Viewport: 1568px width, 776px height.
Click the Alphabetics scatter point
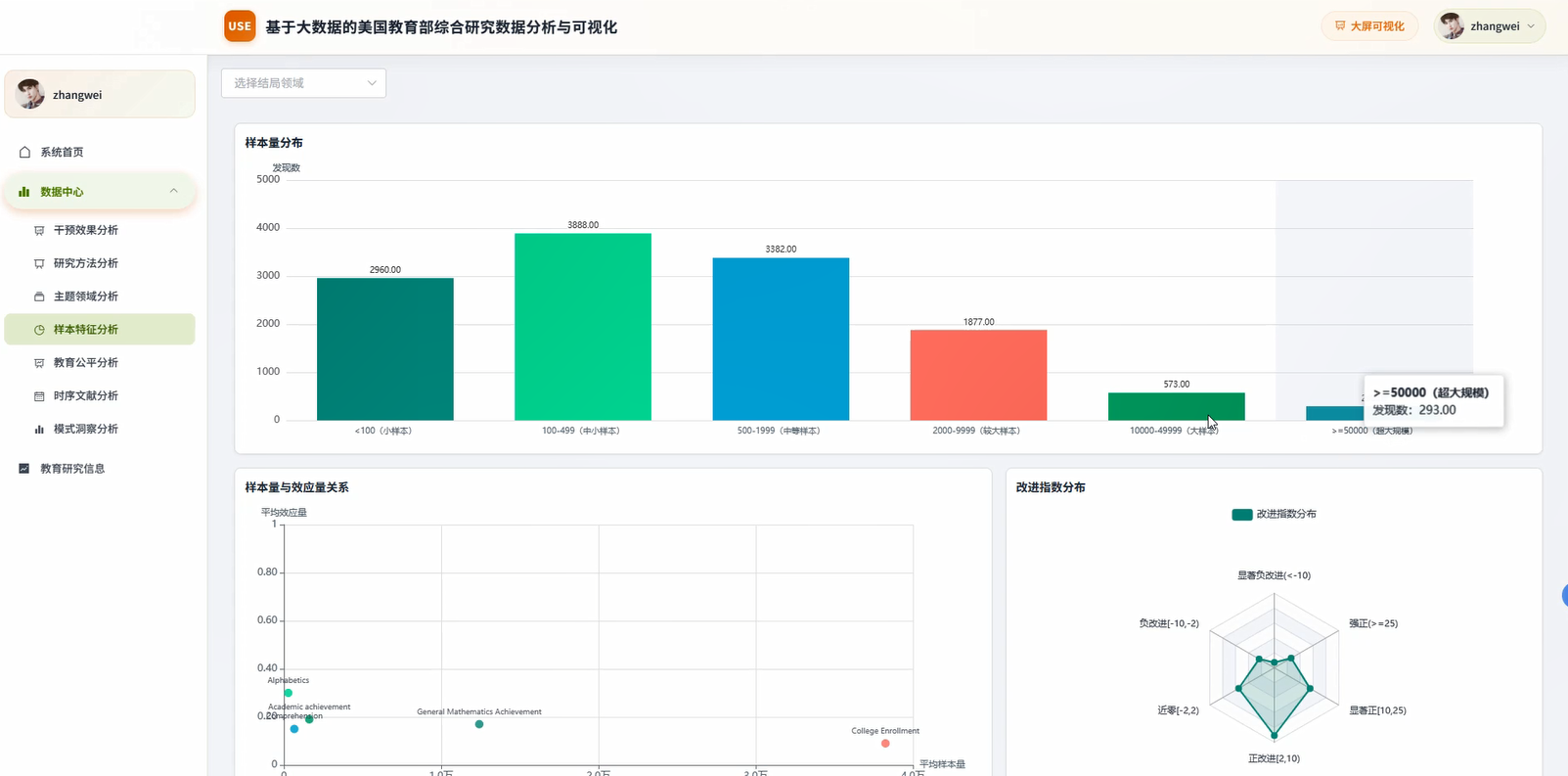click(x=289, y=693)
